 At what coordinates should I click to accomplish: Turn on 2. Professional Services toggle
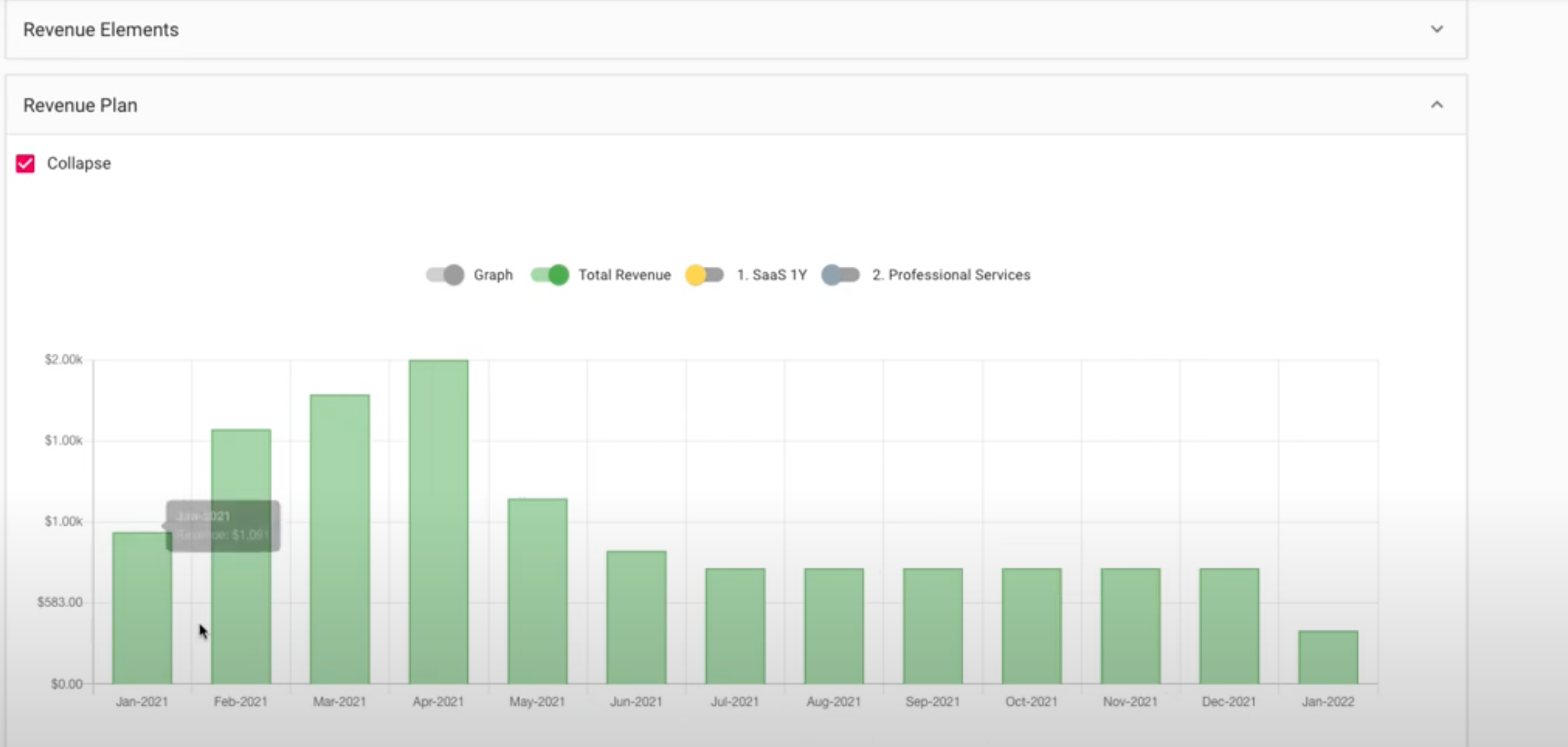click(x=840, y=275)
